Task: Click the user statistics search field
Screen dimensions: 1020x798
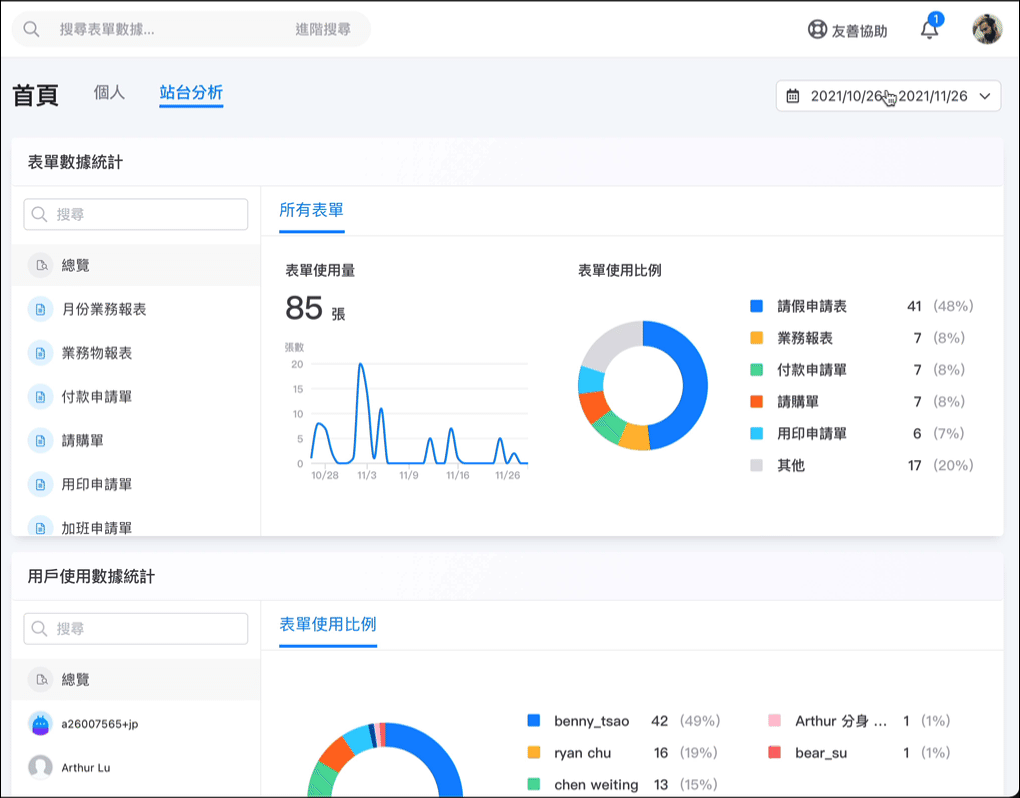Action: coord(136,629)
